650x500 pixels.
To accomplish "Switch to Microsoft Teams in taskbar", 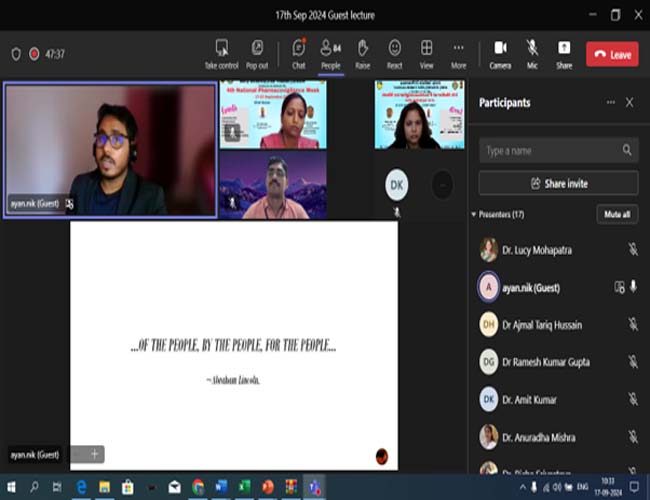I will pyautogui.click(x=314, y=487).
